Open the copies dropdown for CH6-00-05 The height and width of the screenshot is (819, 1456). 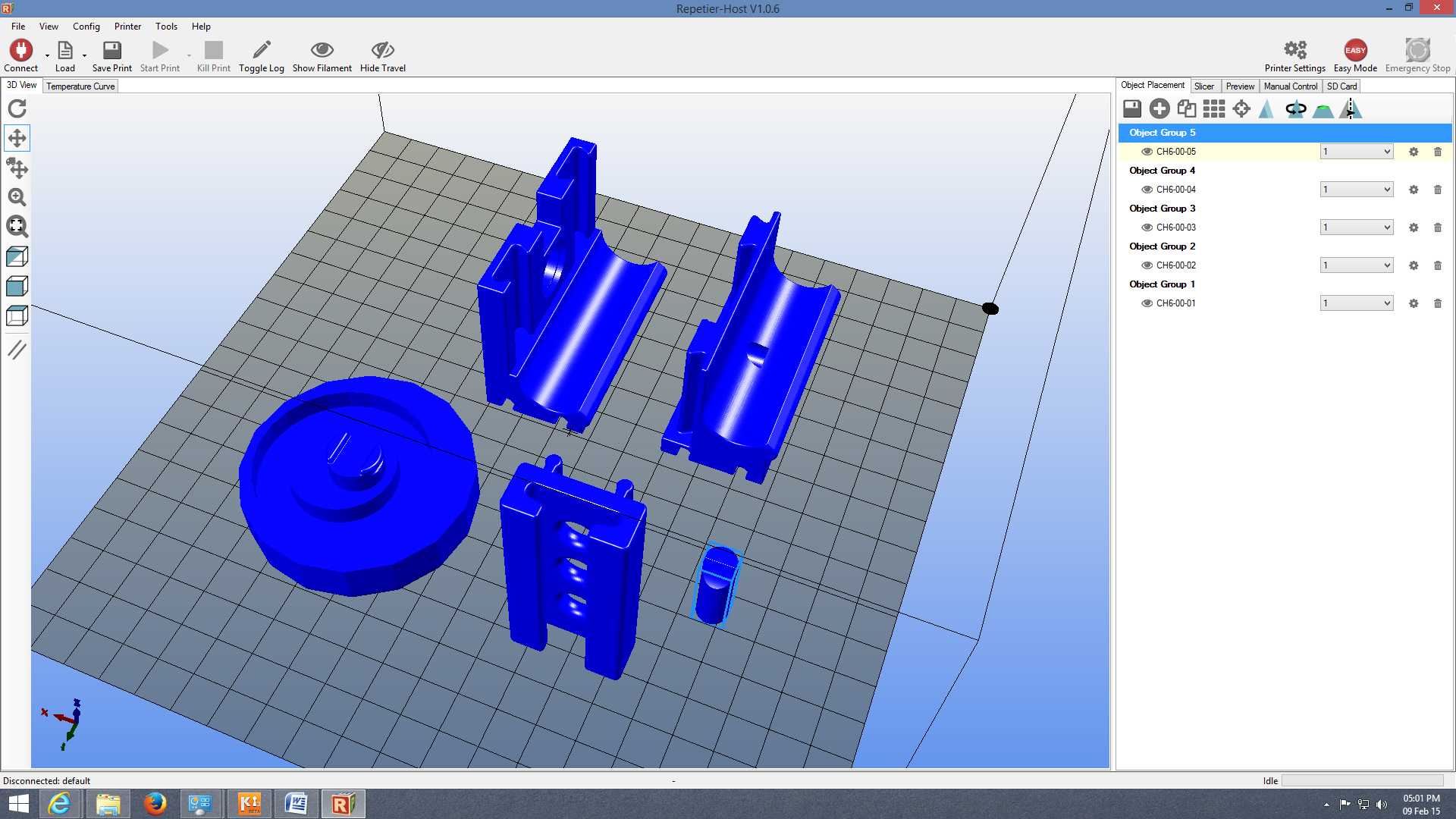[x=1357, y=152]
